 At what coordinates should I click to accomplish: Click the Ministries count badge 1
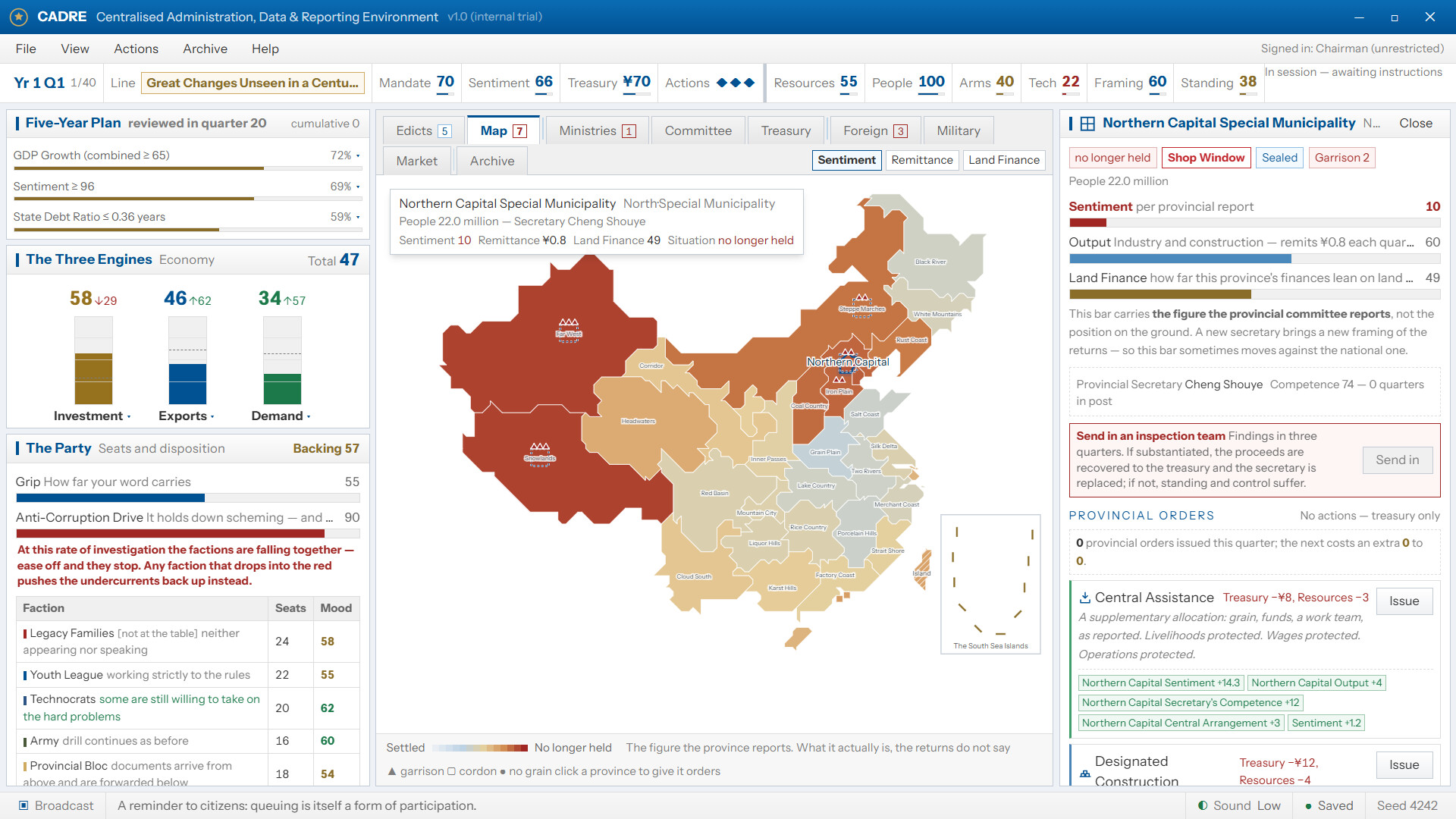pos(629,131)
